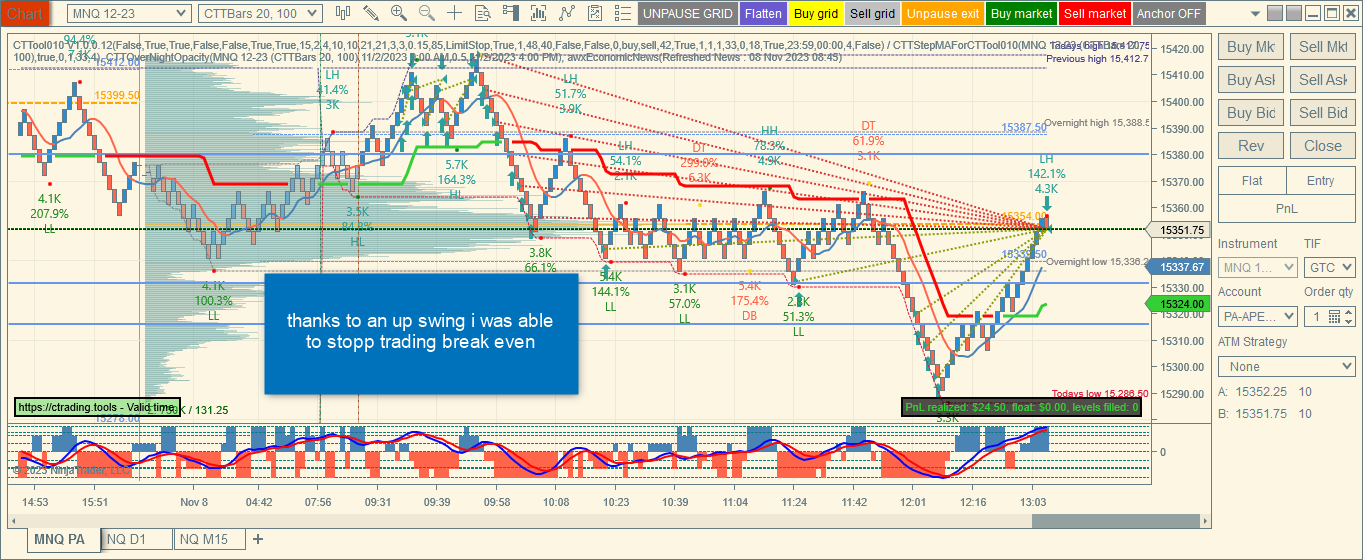The width and height of the screenshot is (1363, 560).
Task: Click the PnL display box
Action: (1286, 208)
